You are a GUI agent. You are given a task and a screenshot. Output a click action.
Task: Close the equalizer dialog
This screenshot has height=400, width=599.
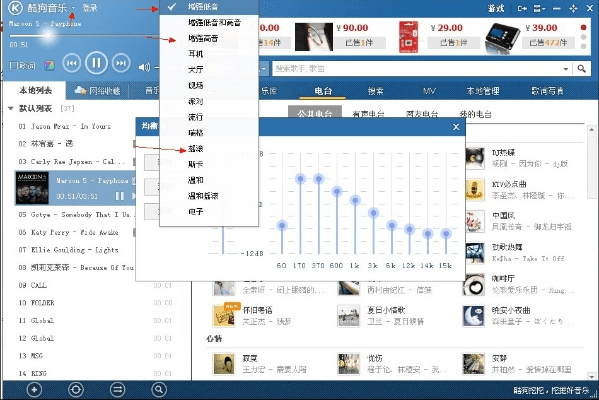456,127
